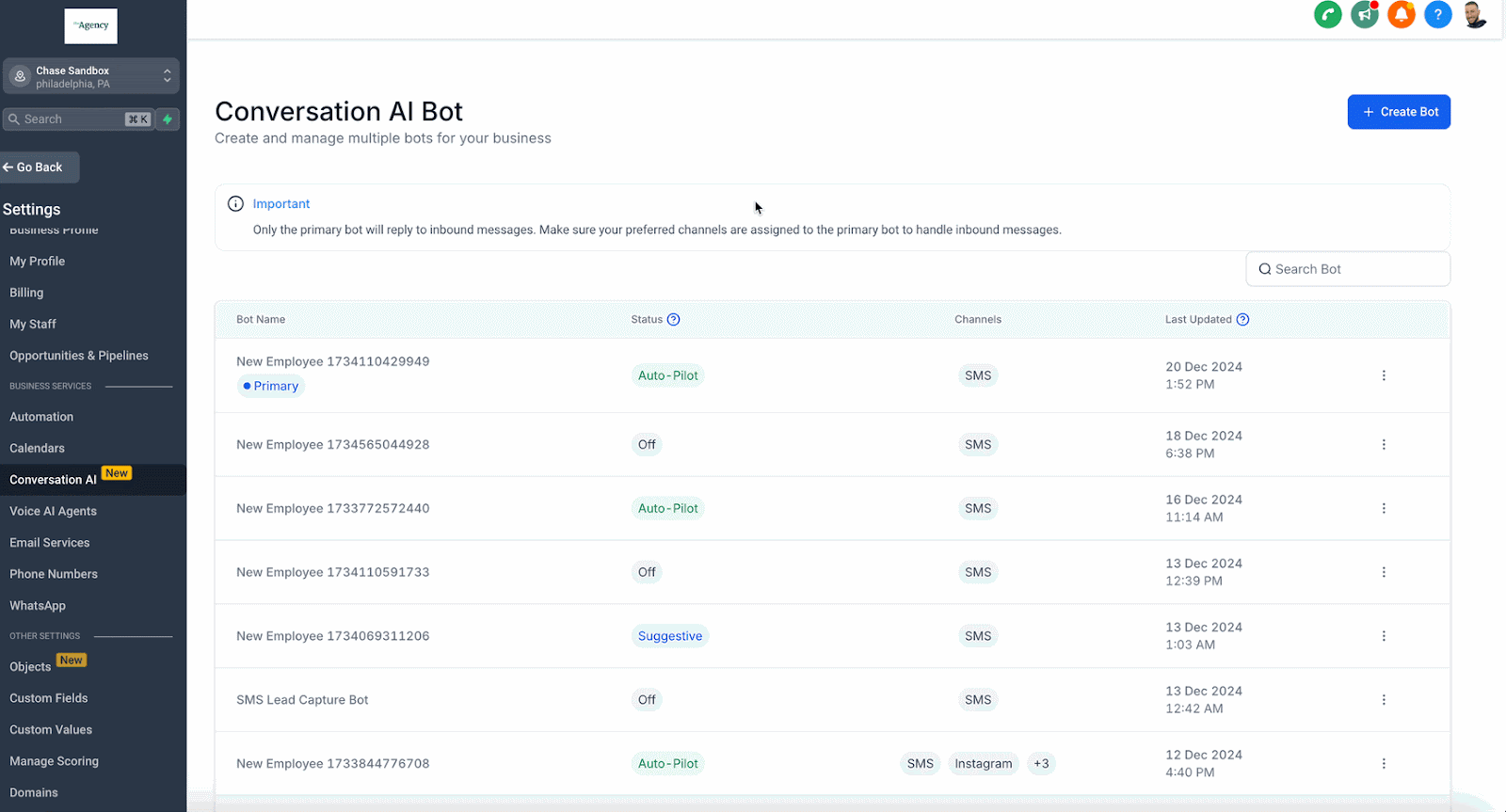Click the Go Back button

tap(40, 167)
